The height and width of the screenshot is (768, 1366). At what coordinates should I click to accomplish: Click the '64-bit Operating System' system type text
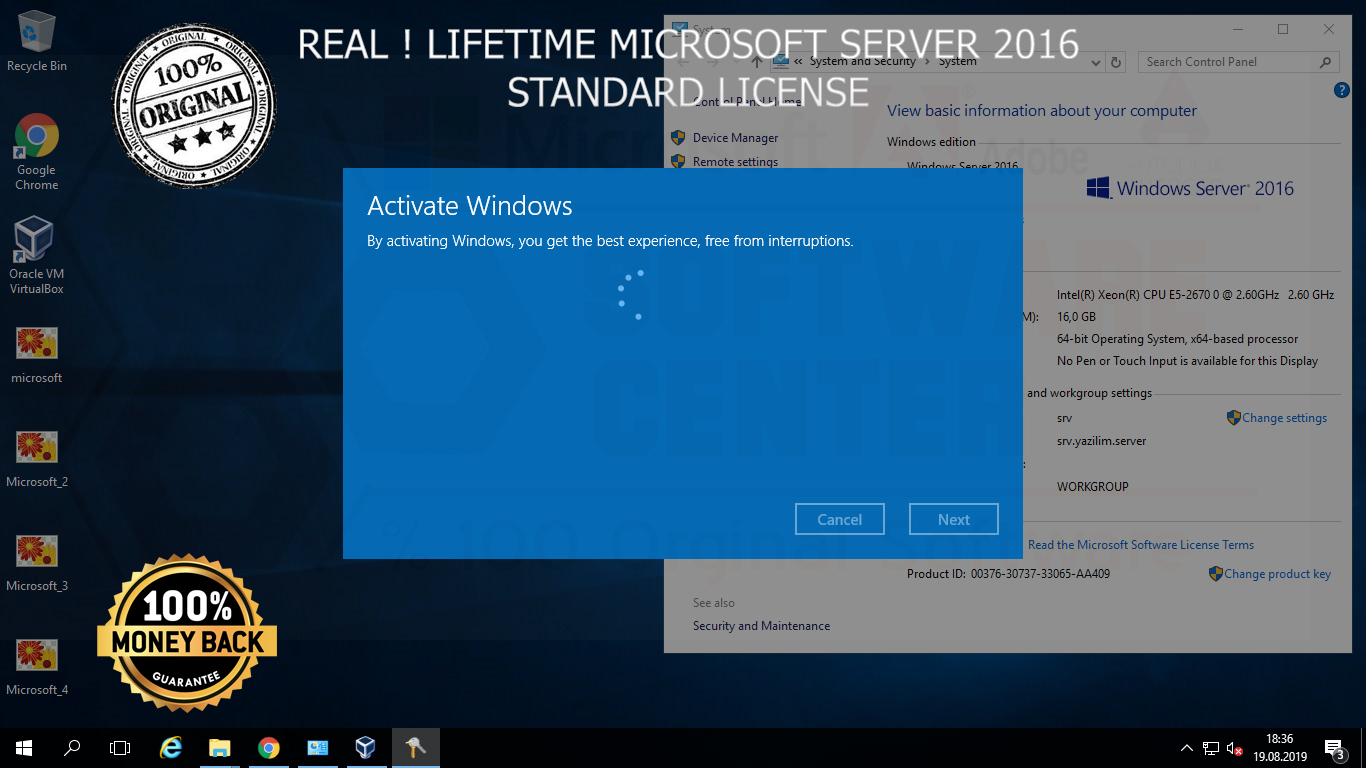point(1177,339)
